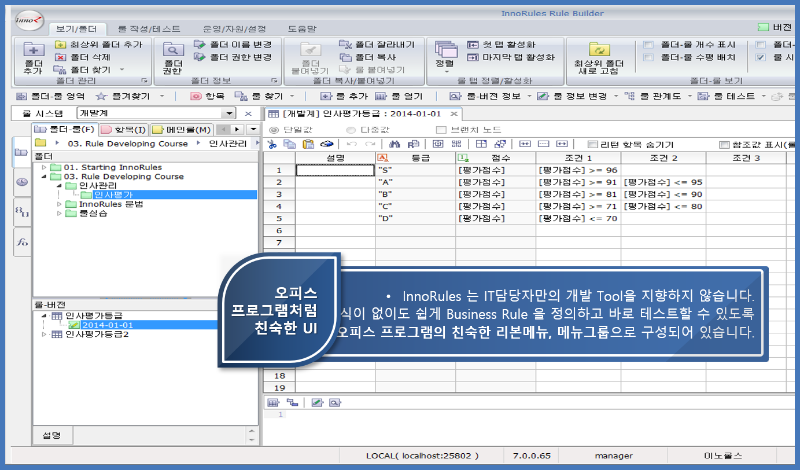Click the paste clipboard icon in rule editor
Viewport: 800px width, 470px height.
(308, 144)
